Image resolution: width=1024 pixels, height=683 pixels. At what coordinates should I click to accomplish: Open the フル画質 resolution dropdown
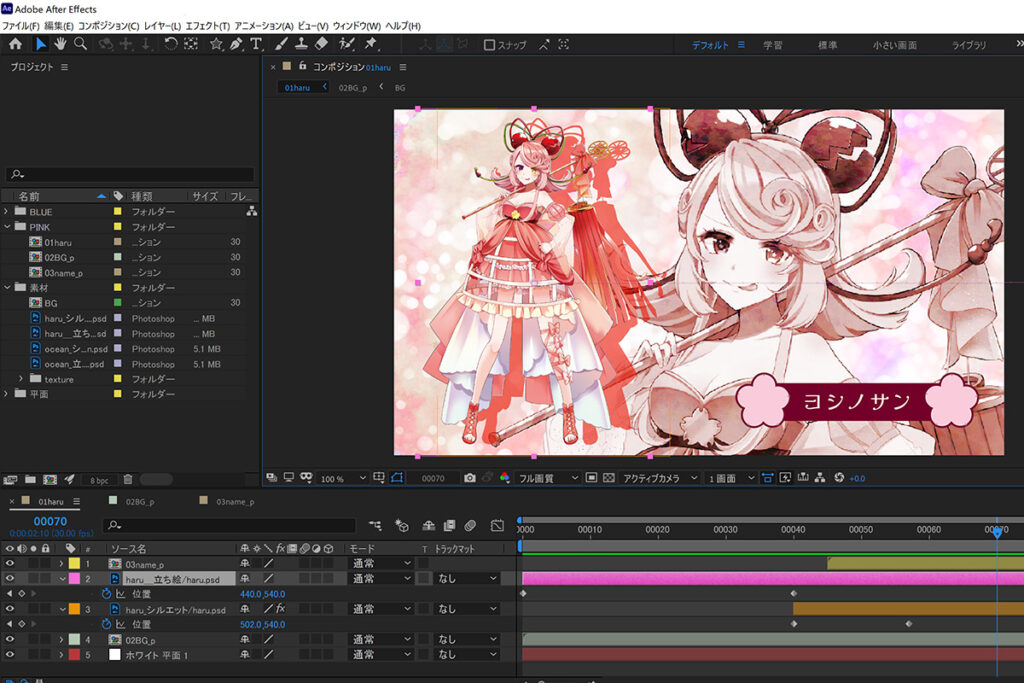coord(548,479)
